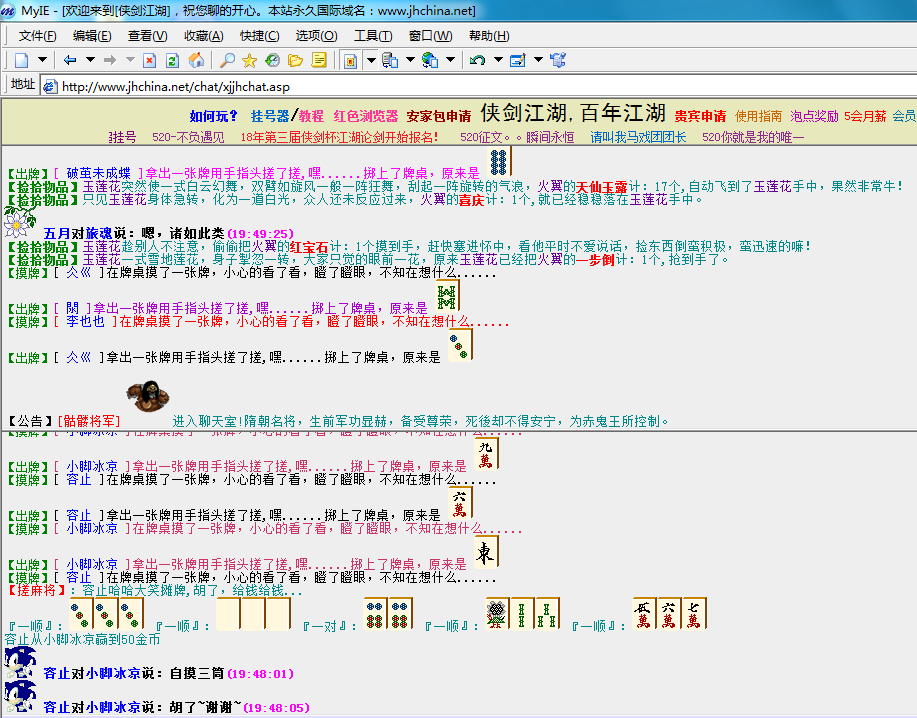Go back with the blue back arrow
This screenshot has width=917, height=718.
pyautogui.click(x=70, y=60)
